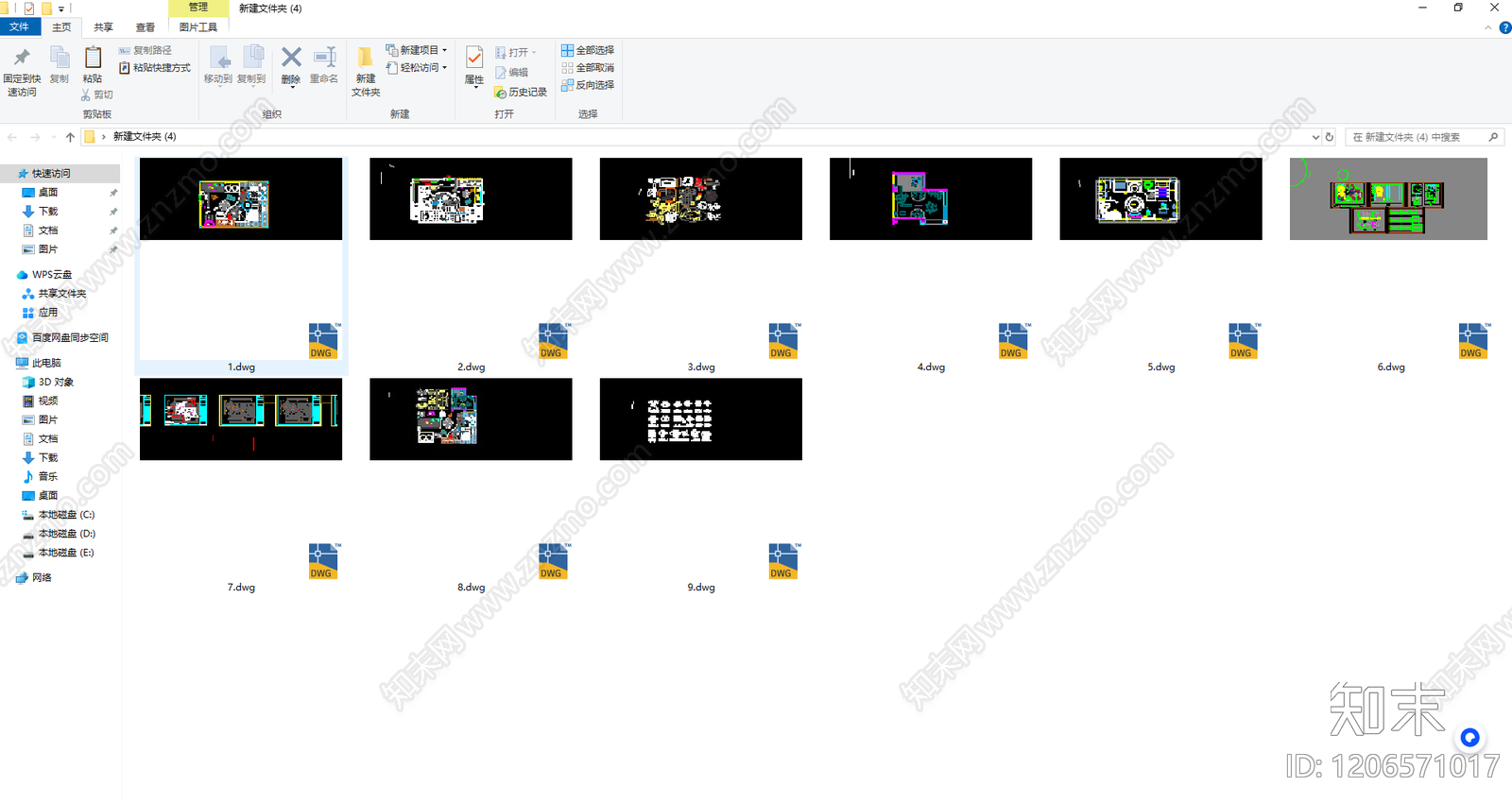
Task: Click the Rename (重命名) icon
Action: pyautogui.click(x=324, y=58)
